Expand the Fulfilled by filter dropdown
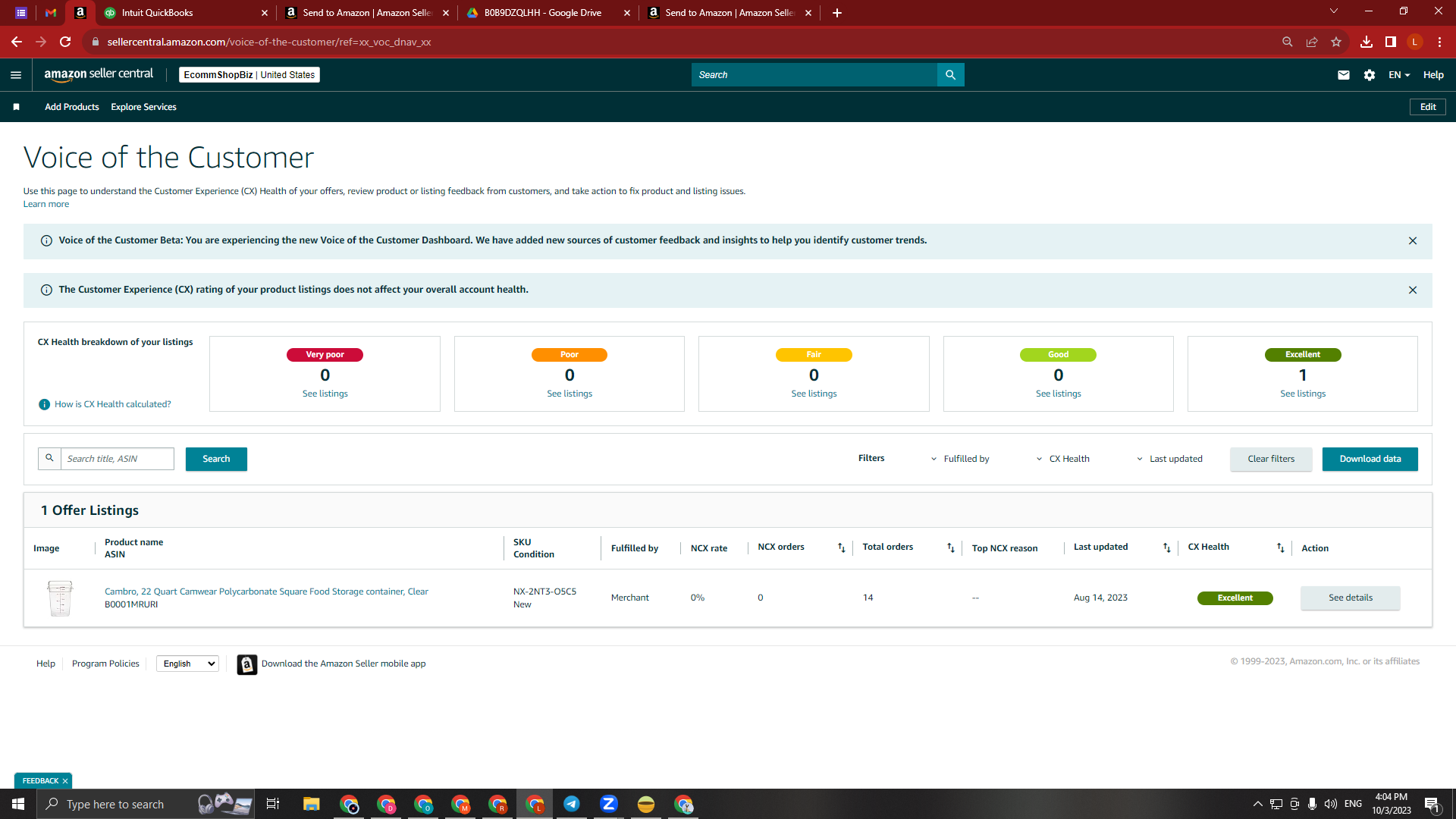This screenshot has width=1456, height=819. tap(960, 459)
